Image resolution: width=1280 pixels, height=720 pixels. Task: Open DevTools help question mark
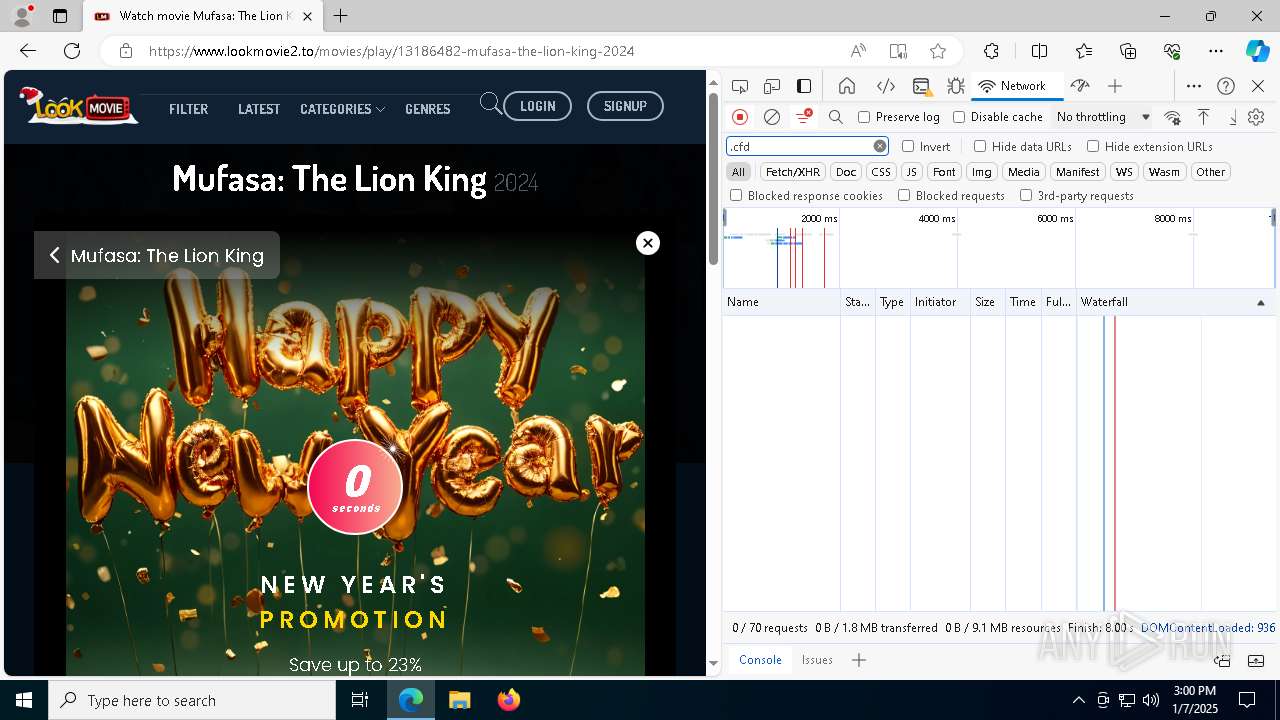click(1226, 86)
